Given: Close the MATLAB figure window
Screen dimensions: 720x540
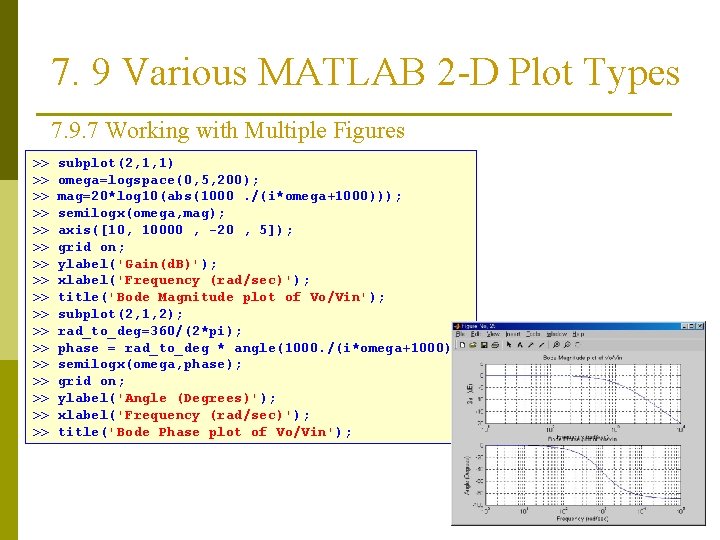Looking at the screenshot, I should 700,326.
